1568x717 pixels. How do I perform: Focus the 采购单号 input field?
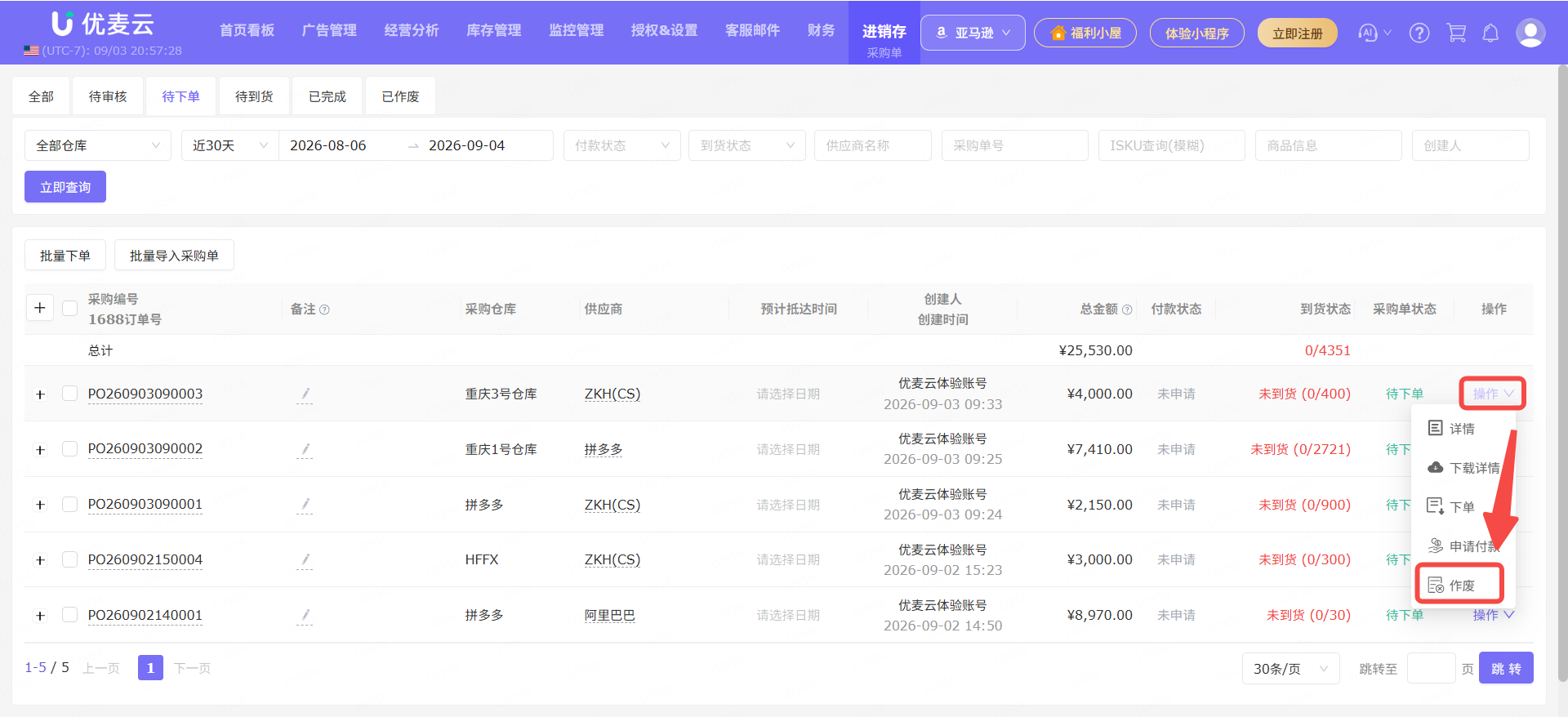pos(1015,145)
